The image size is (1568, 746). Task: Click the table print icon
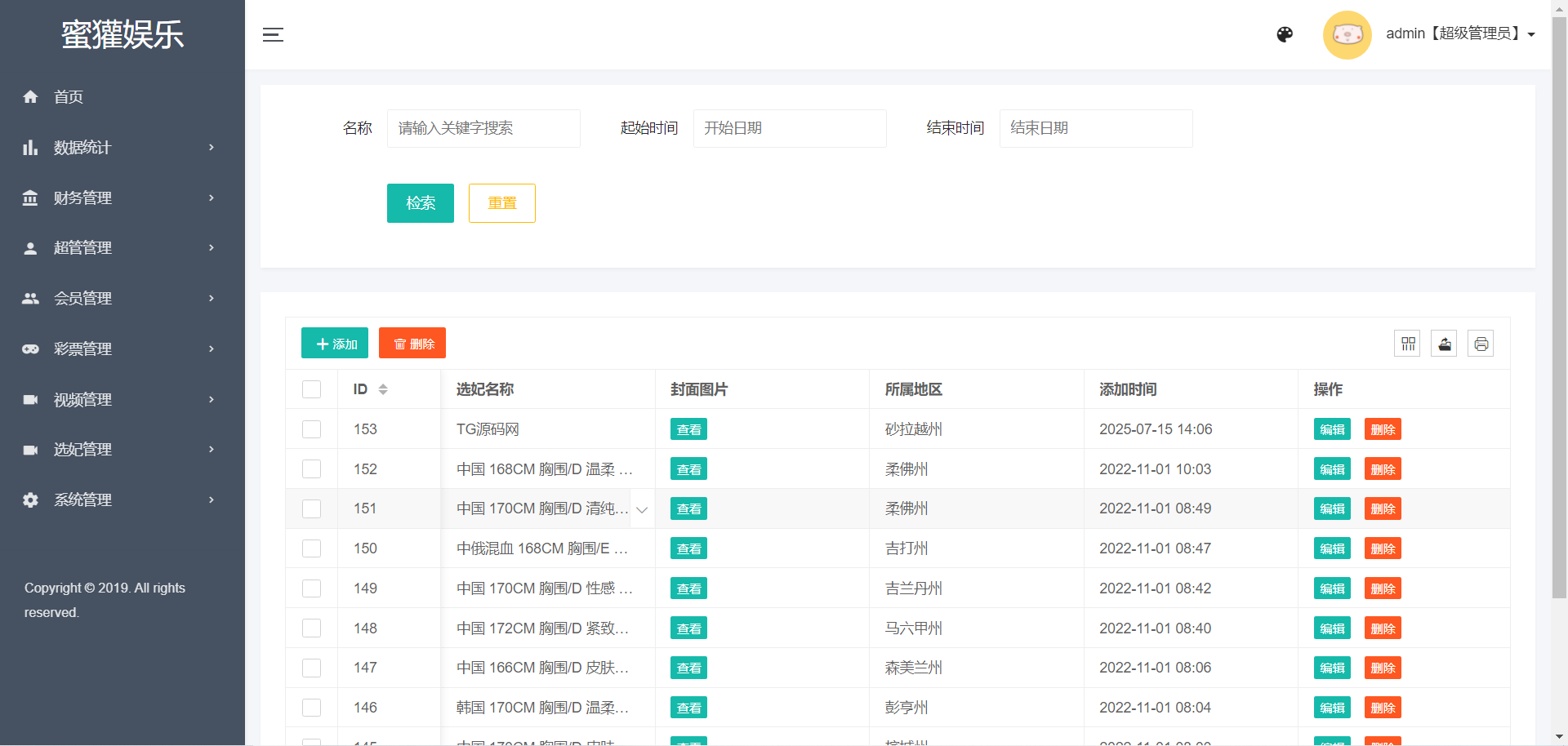[1481, 344]
